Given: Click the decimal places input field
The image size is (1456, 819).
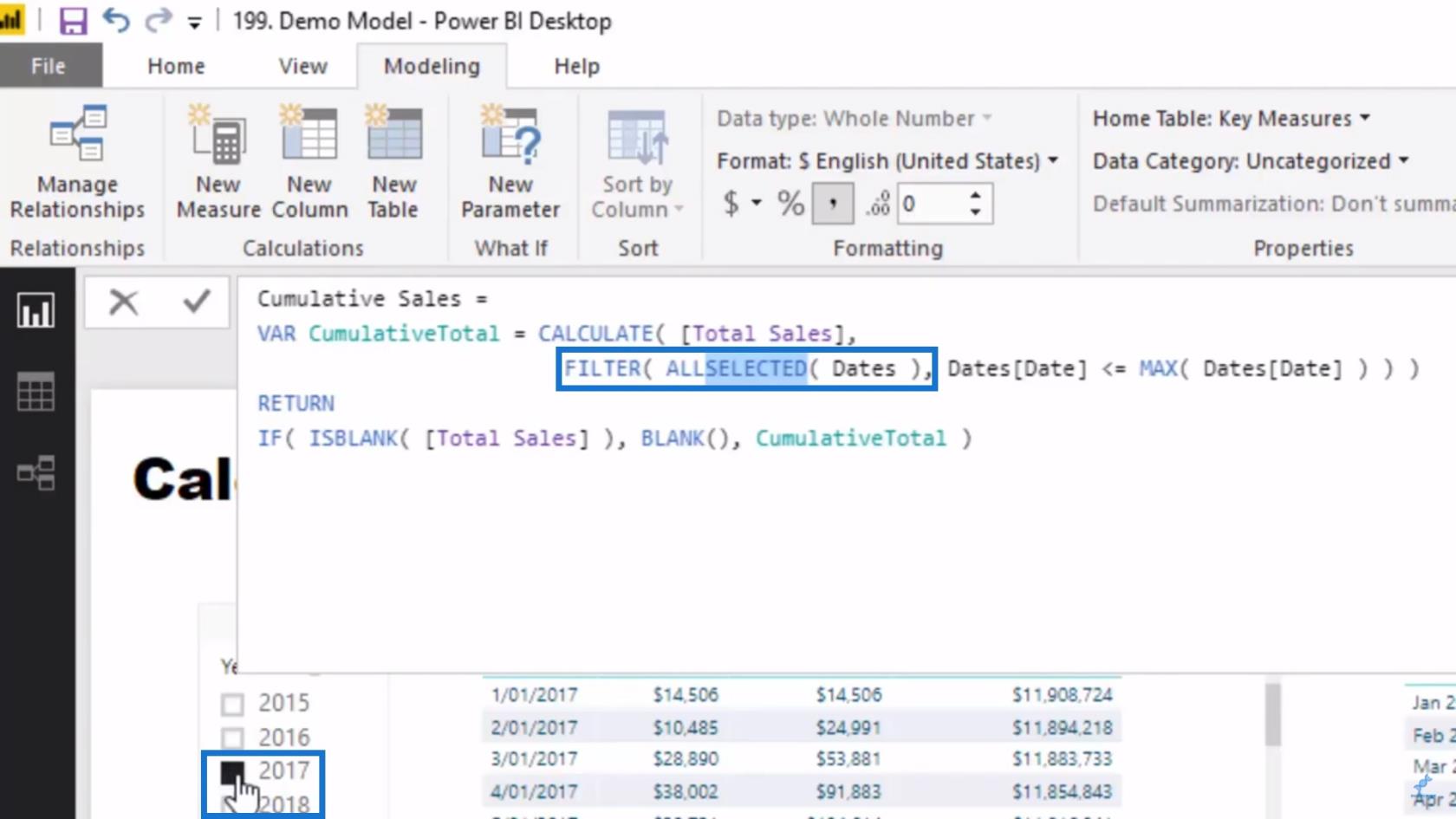Looking at the screenshot, I should [932, 205].
